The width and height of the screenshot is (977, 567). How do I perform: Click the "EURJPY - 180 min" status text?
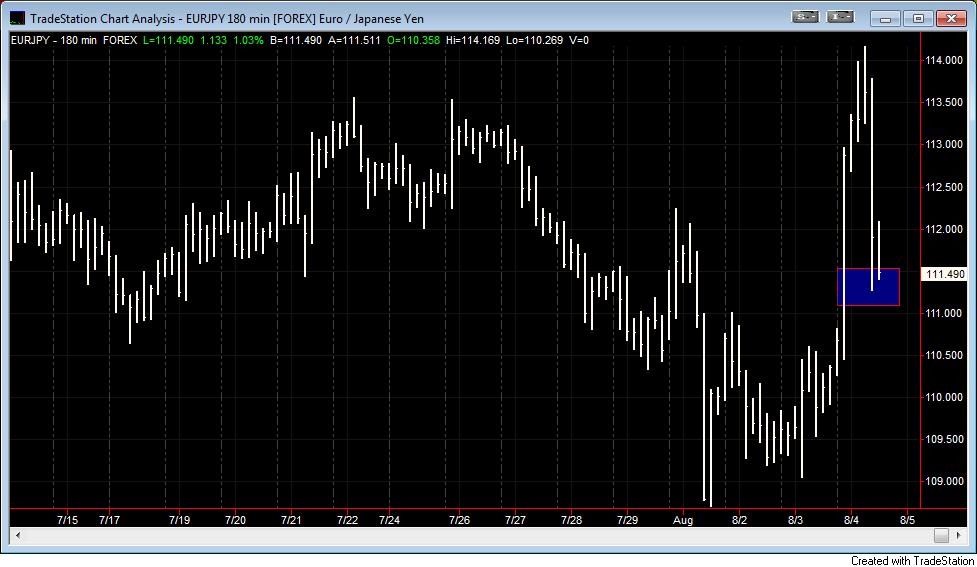pos(54,40)
